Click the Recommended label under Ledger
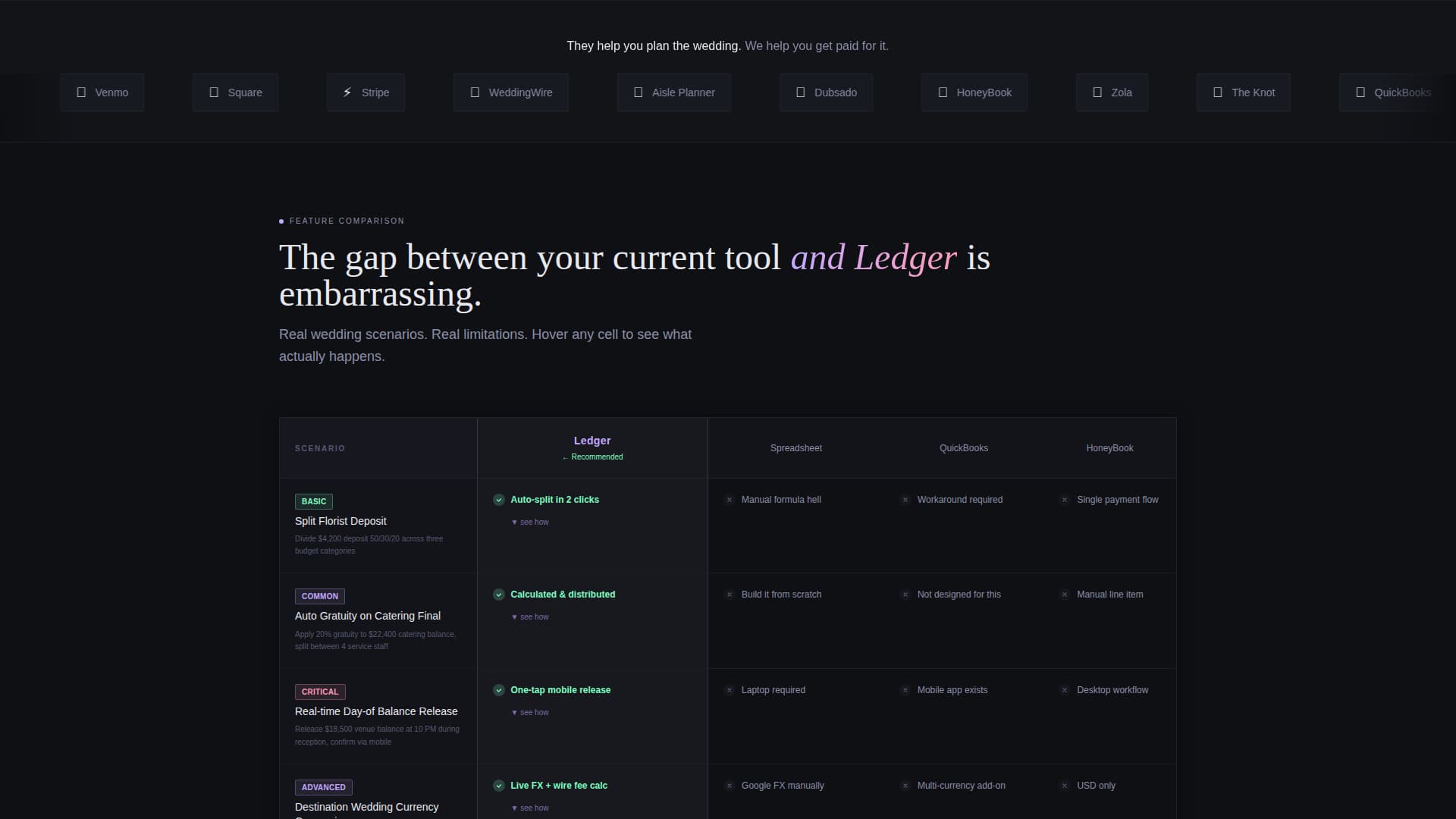 592,457
